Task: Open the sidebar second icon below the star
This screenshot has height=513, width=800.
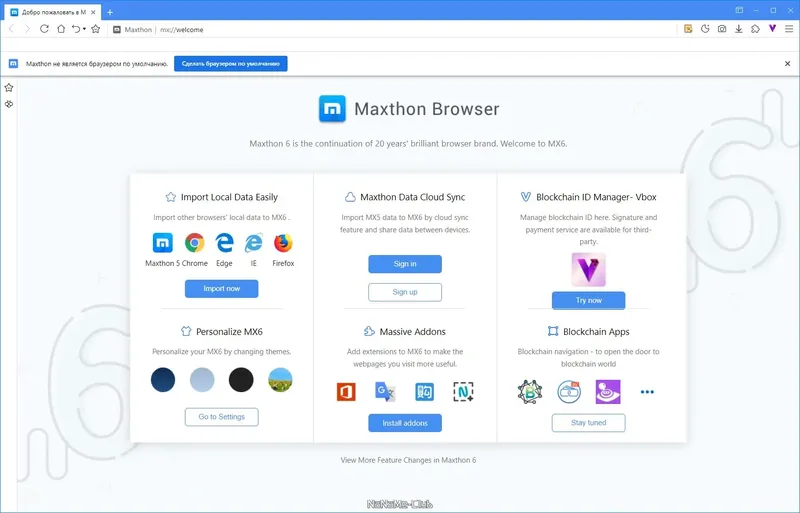Action: 9,104
